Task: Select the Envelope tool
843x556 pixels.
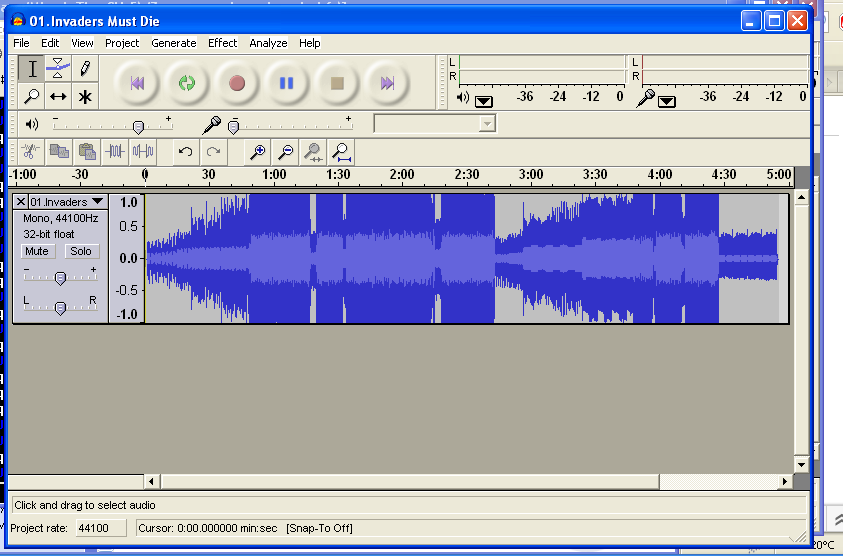Action: pyautogui.click(x=58, y=69)
